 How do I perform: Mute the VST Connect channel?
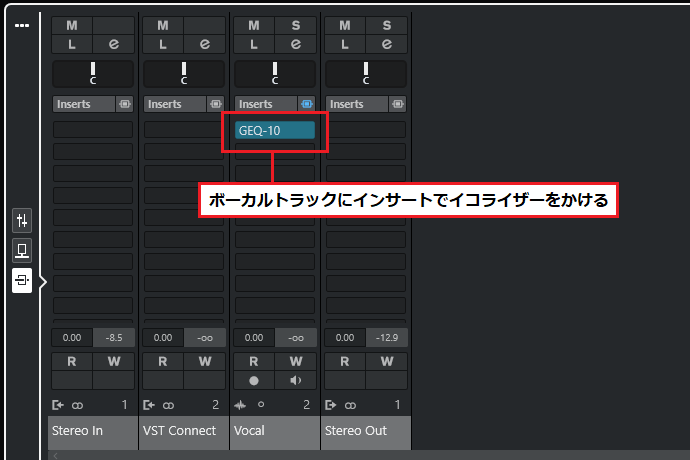click(x=163, y=26)
